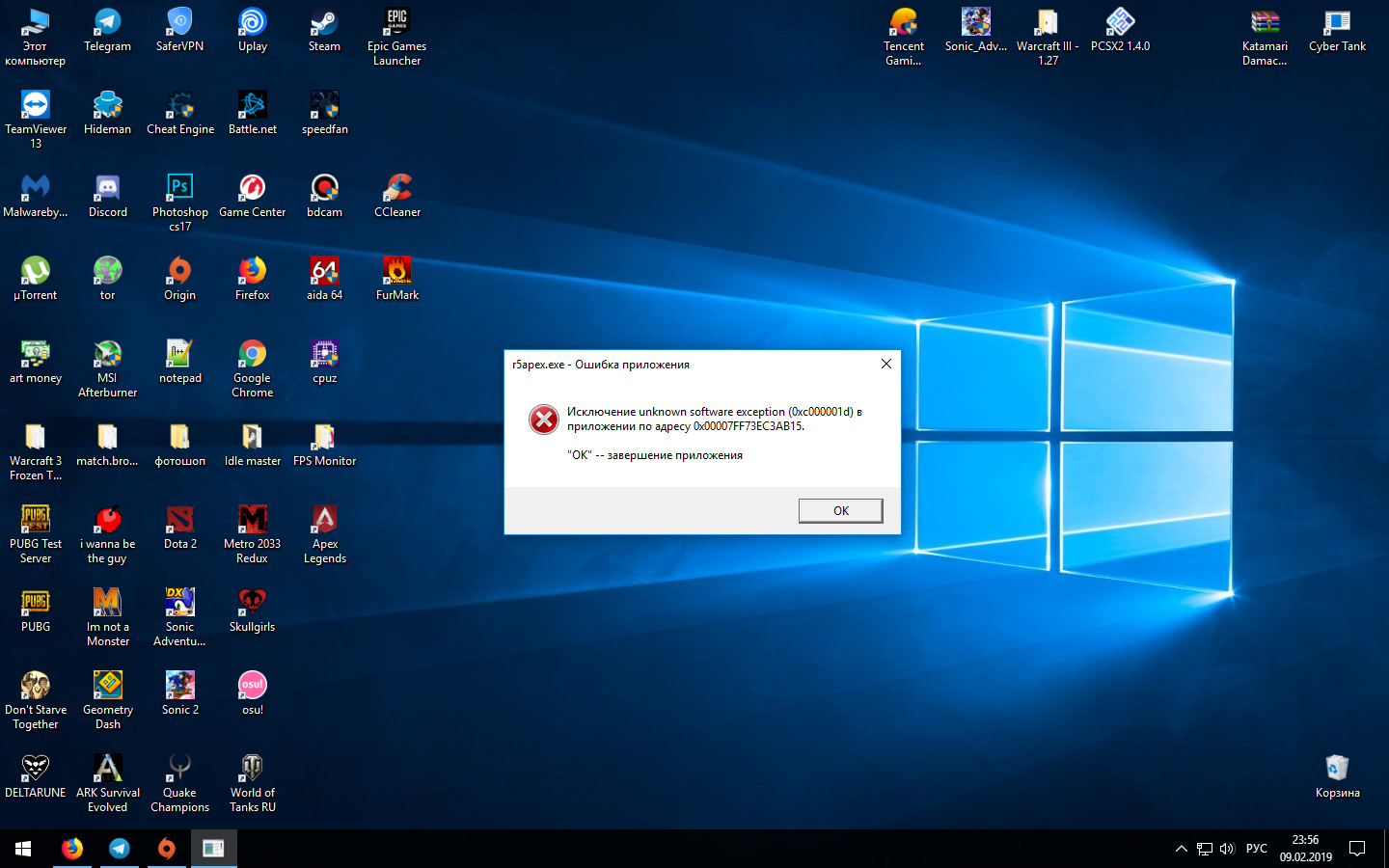Switch the РУС input language indicator

[1256, 849]
